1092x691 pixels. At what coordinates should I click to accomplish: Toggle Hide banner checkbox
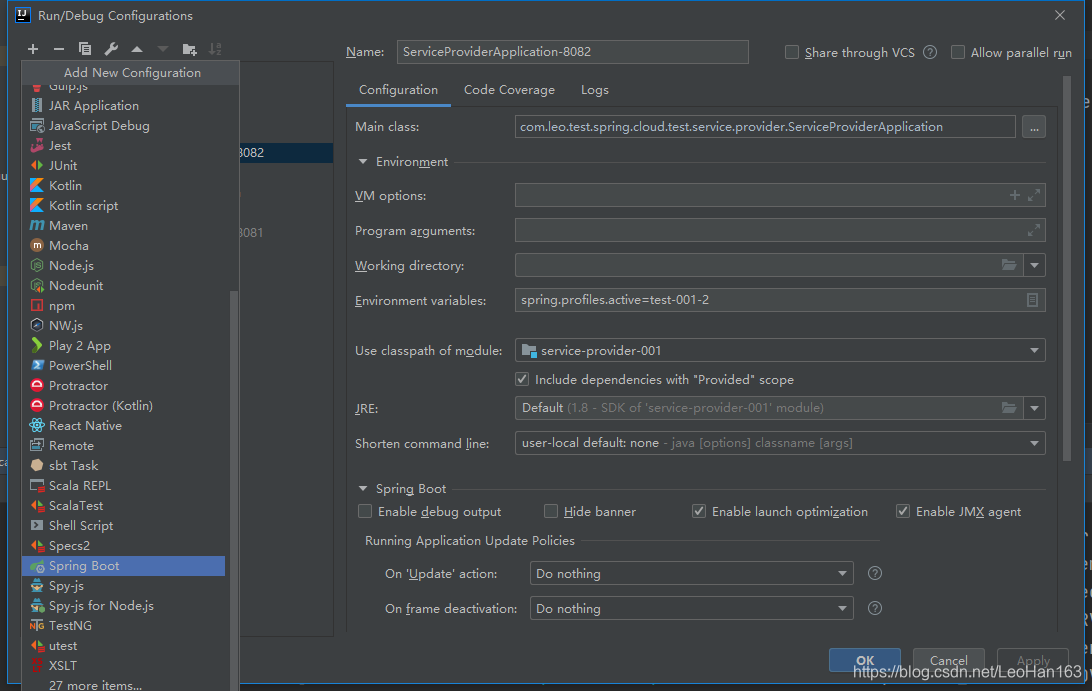[x=551, y=511]
